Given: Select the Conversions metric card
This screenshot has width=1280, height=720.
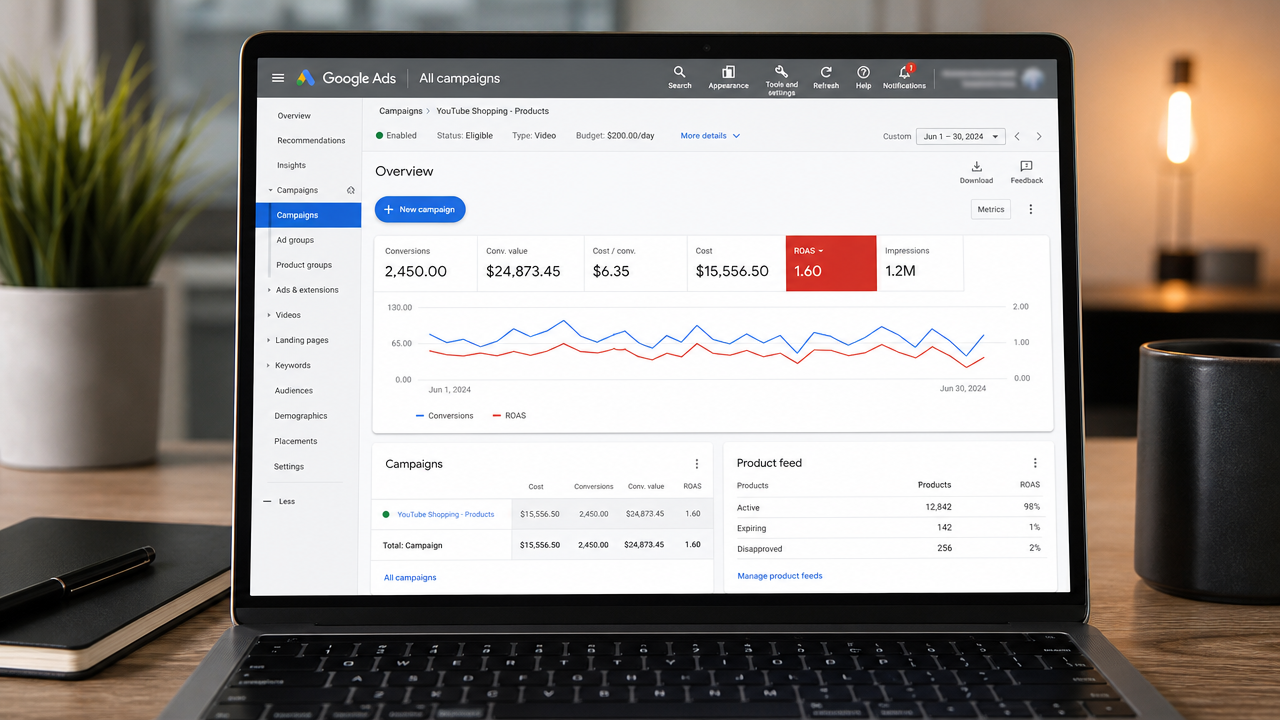Looking at the screenshot, I should point(425,264).
